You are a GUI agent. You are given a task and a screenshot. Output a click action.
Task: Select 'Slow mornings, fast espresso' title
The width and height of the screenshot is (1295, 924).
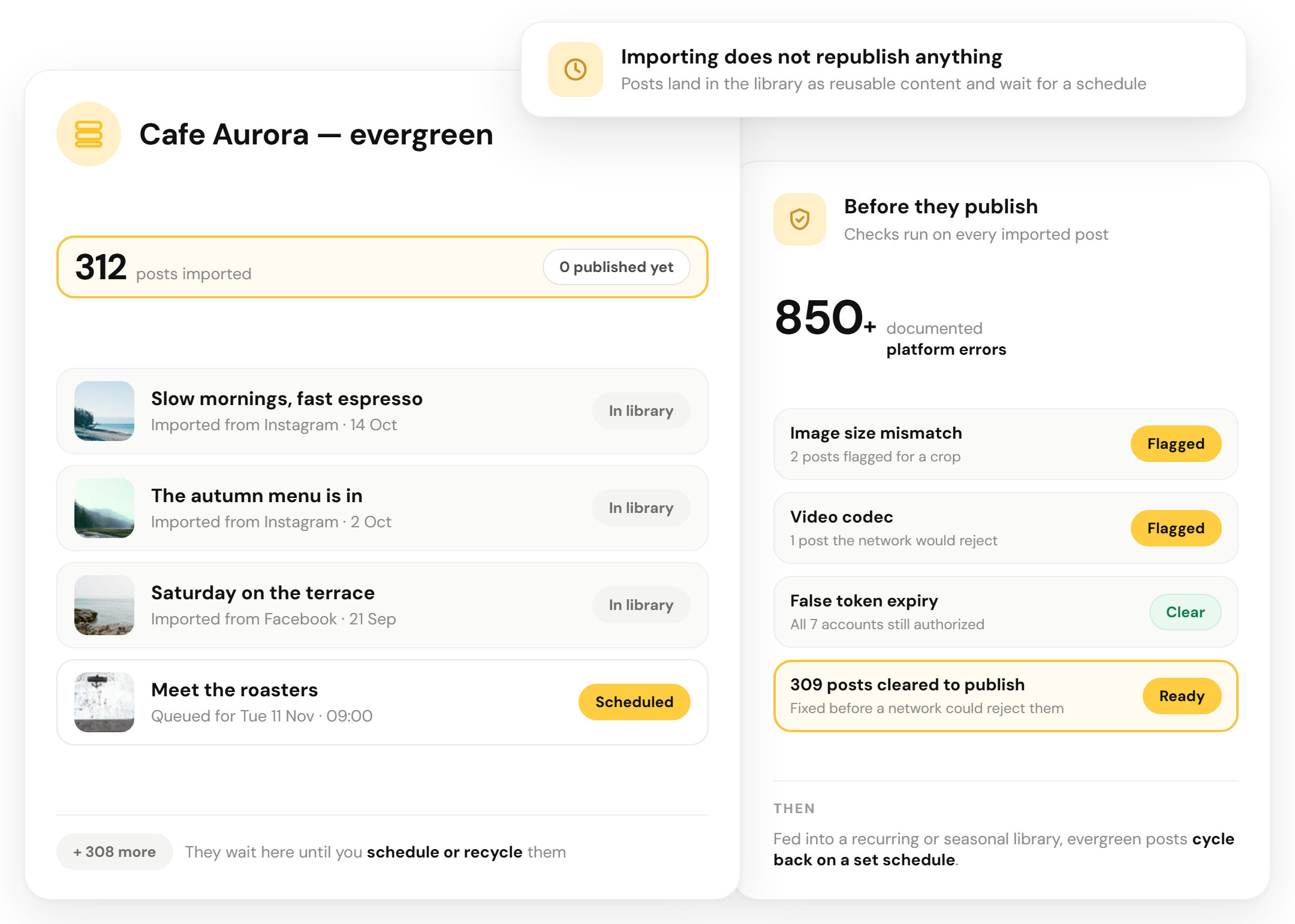point(287,399)
